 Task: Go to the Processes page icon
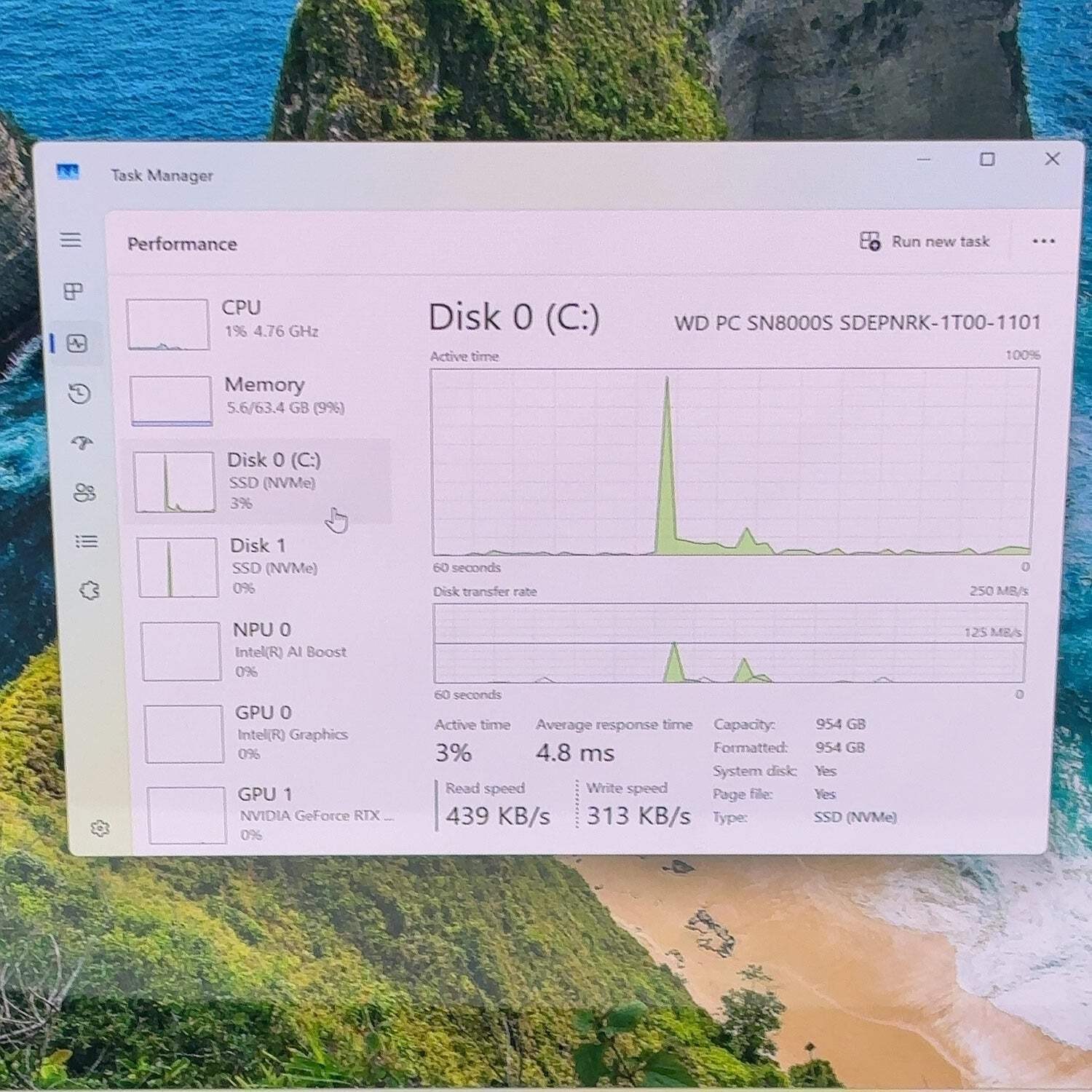[74, 292]
